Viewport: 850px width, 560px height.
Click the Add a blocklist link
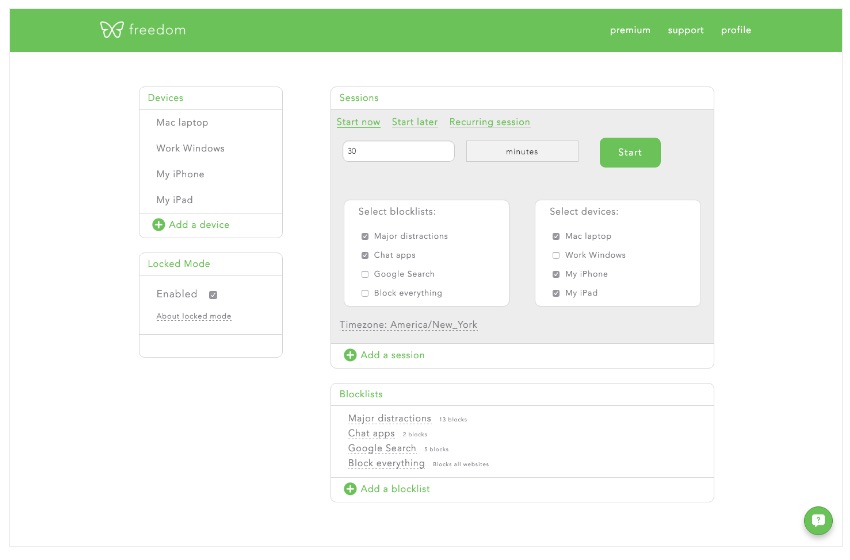click(x=395, y=489)
